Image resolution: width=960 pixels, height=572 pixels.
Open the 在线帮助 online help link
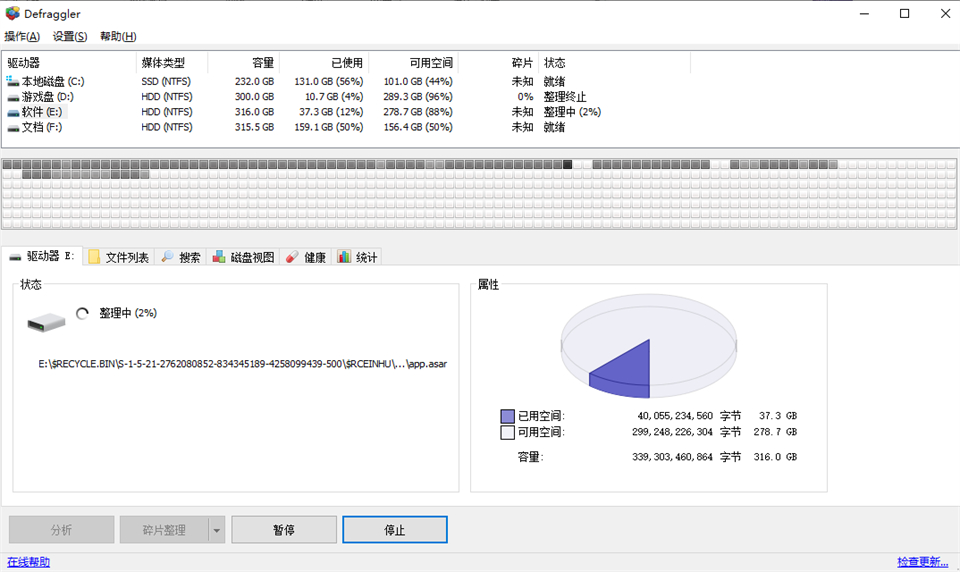28,562
